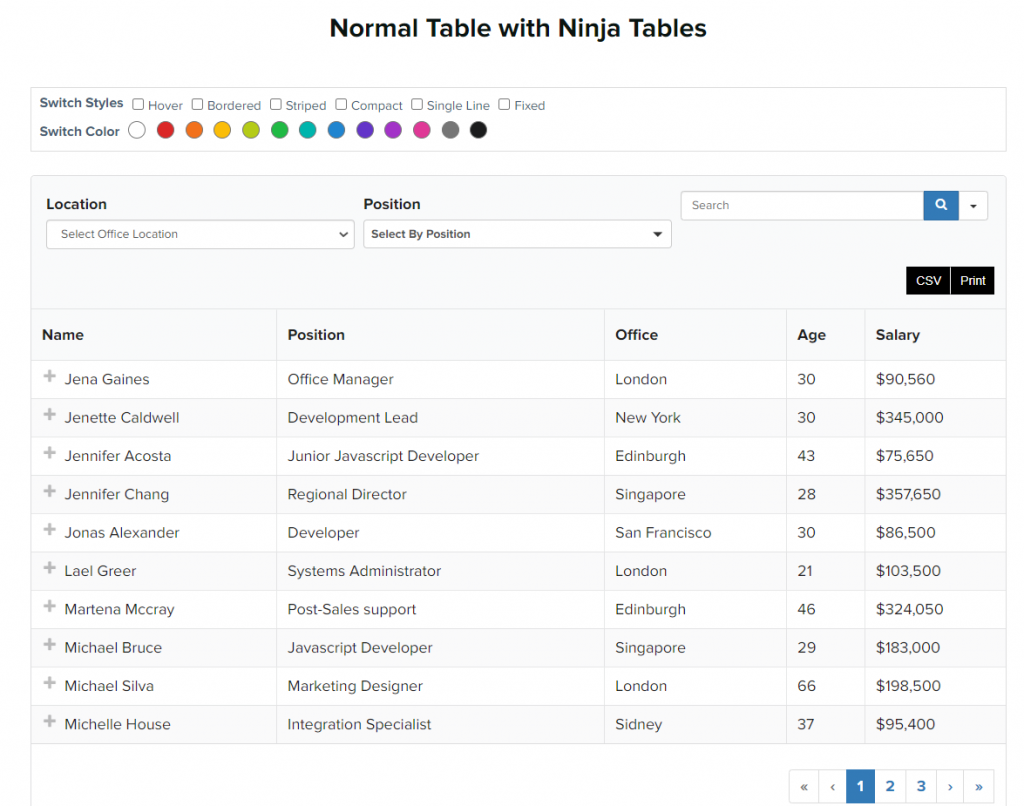Expand the Jennifer Chang row plus icon
This screenshot has height=806, width=1024.
(x=50, y=491)
